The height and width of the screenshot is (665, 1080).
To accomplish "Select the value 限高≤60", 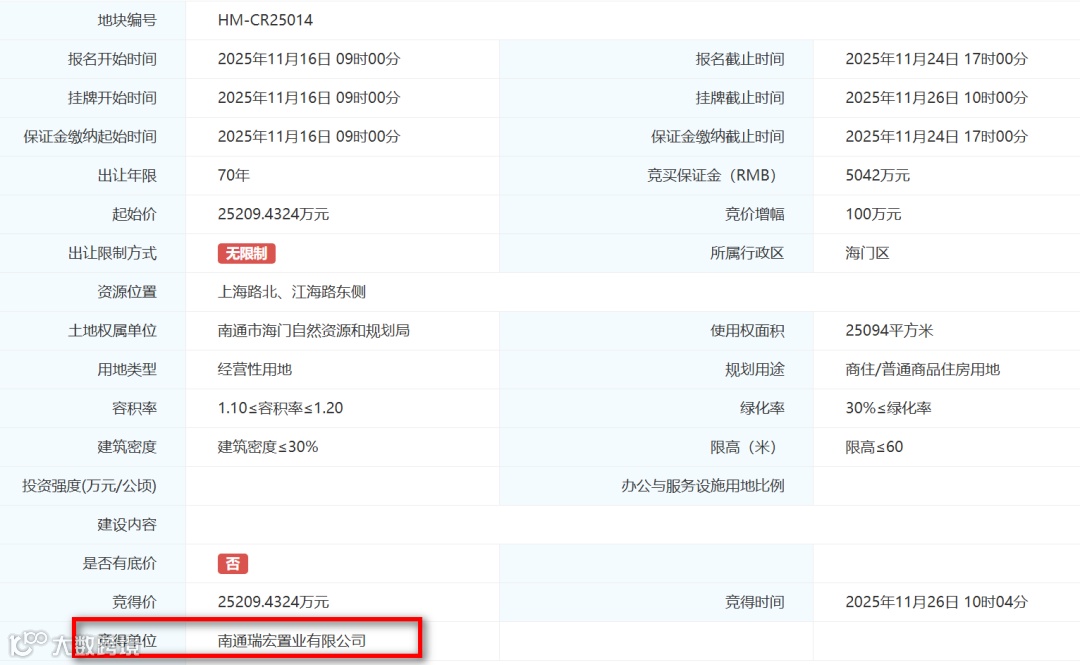I will click(874, 447).
